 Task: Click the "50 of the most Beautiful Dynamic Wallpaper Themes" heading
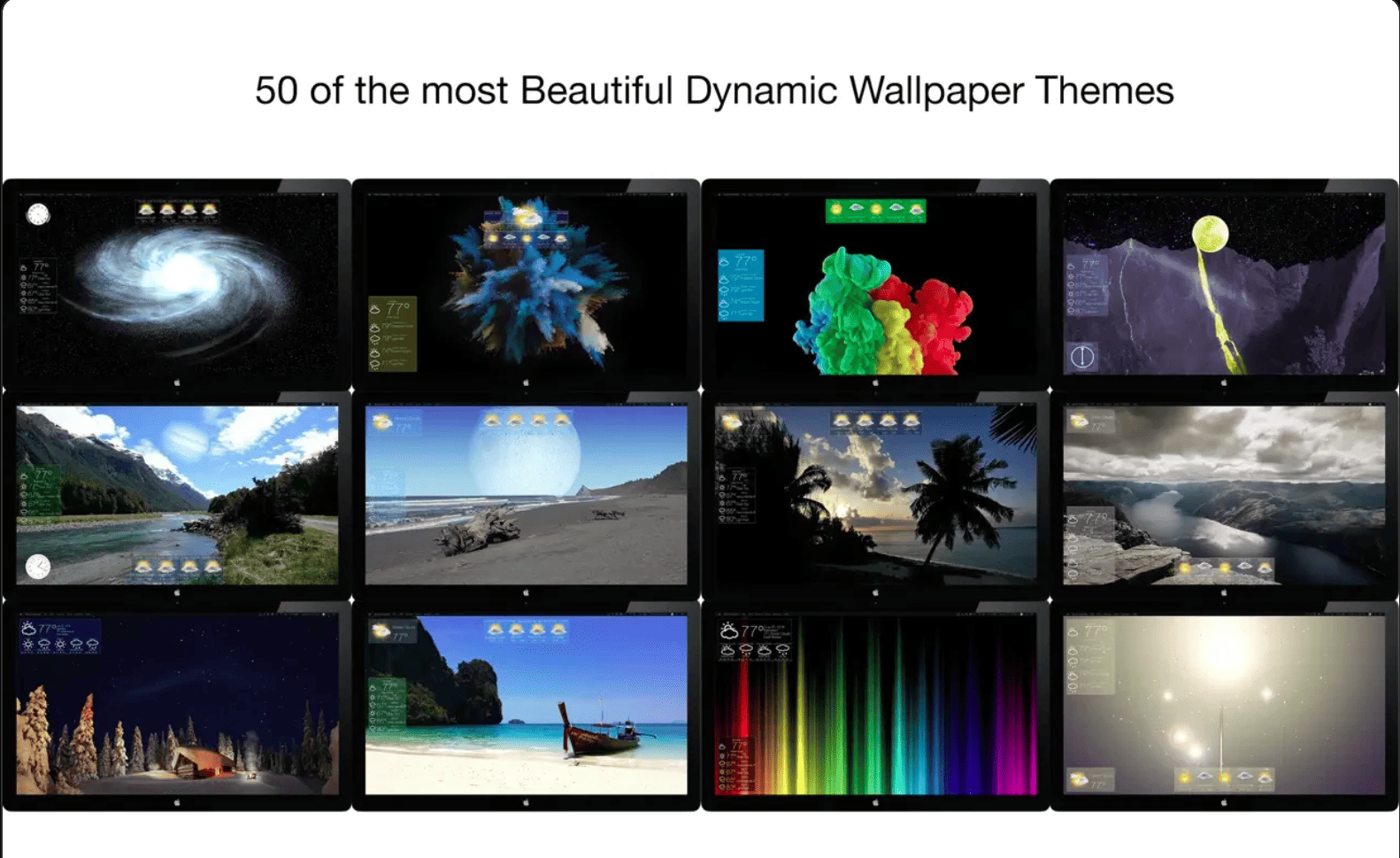click(x=714, y=91)
